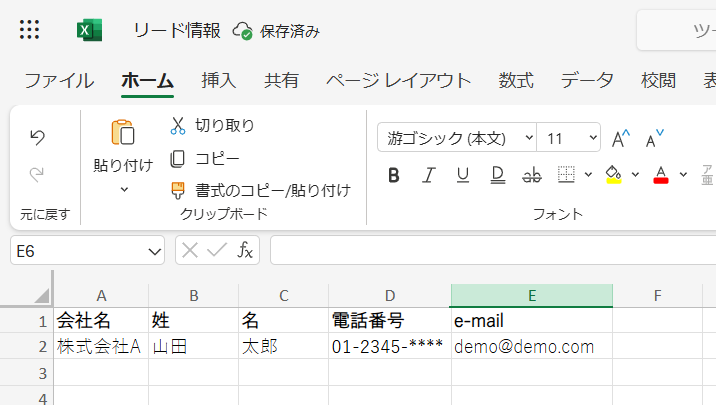716x405 pixels.
Task: Toggle Strikethrough formatting
Action: (x=531, y=175)
